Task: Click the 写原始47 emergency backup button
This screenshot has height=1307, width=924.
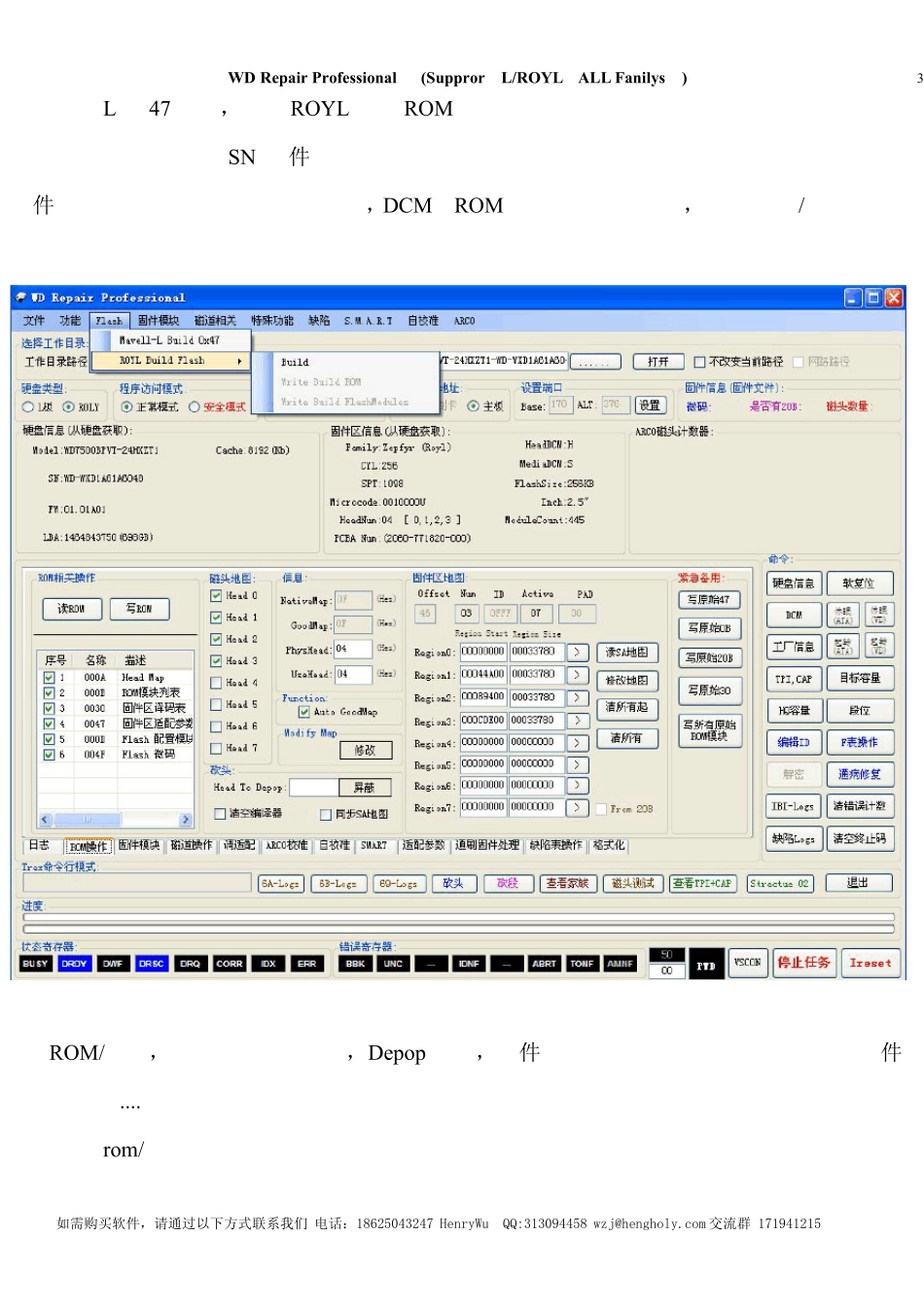Action: [709, 599]
